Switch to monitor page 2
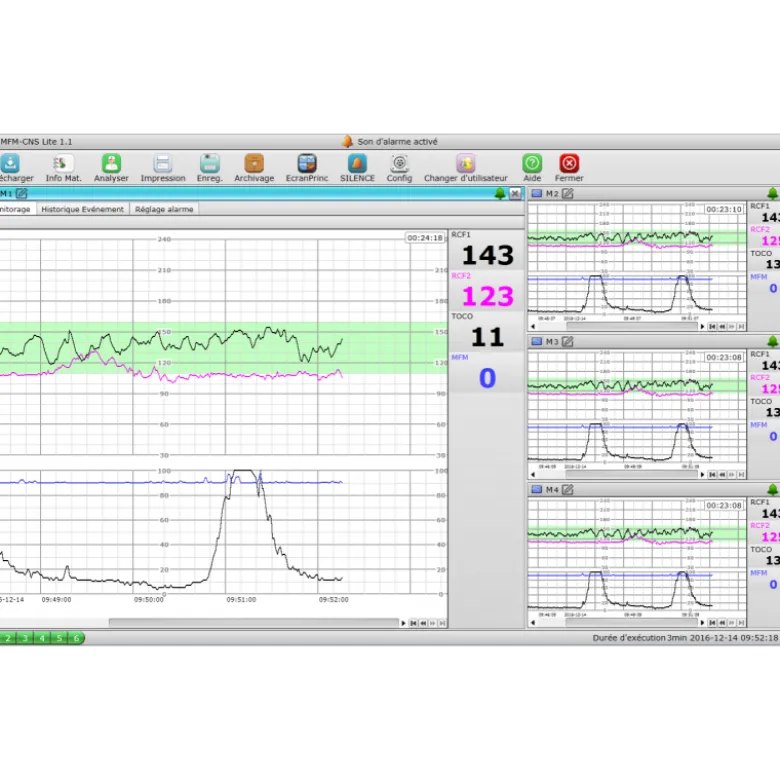This screenshot has height=781, width=780. [8, 638]
